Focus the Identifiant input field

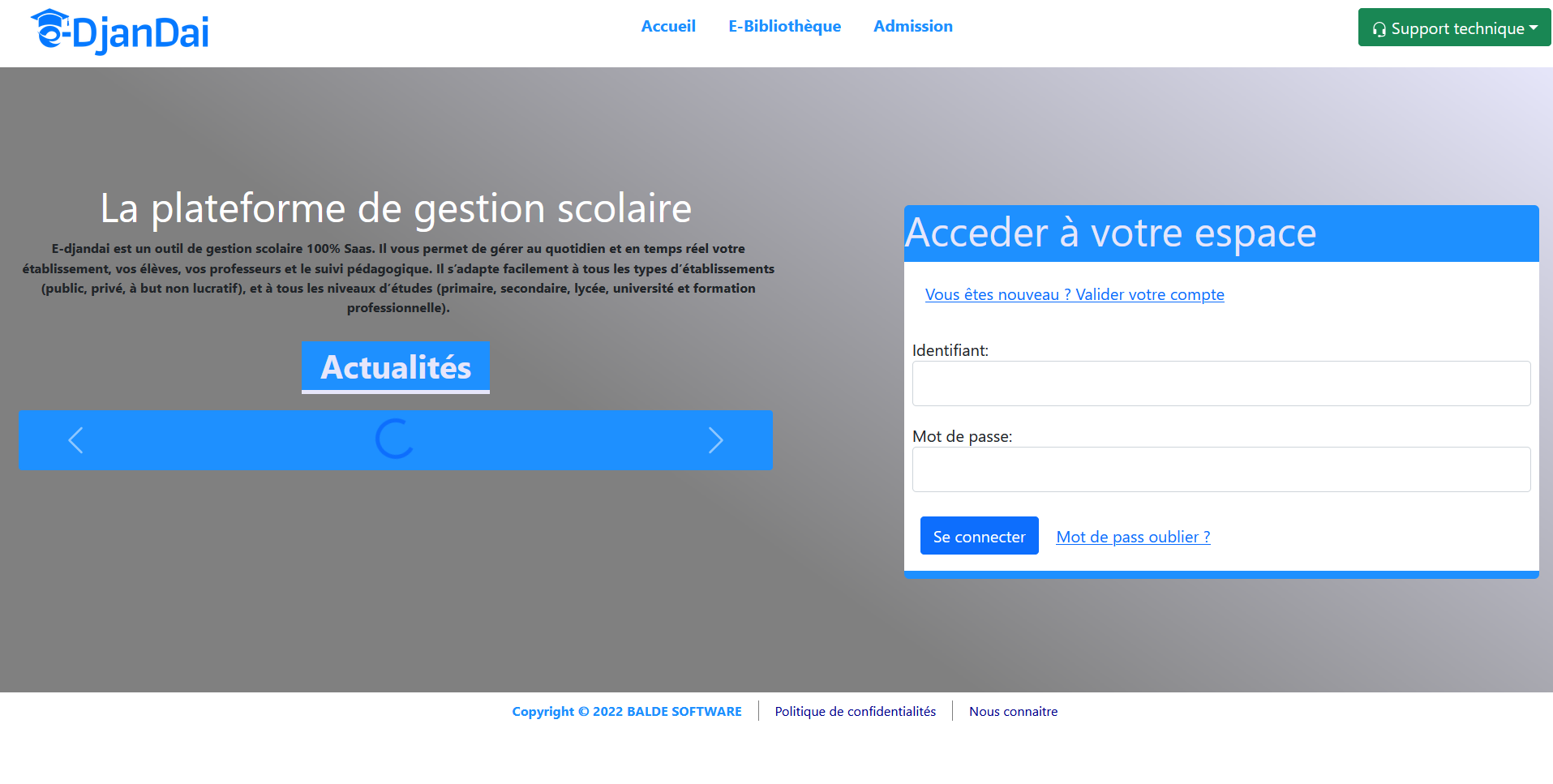point(1221,383)
